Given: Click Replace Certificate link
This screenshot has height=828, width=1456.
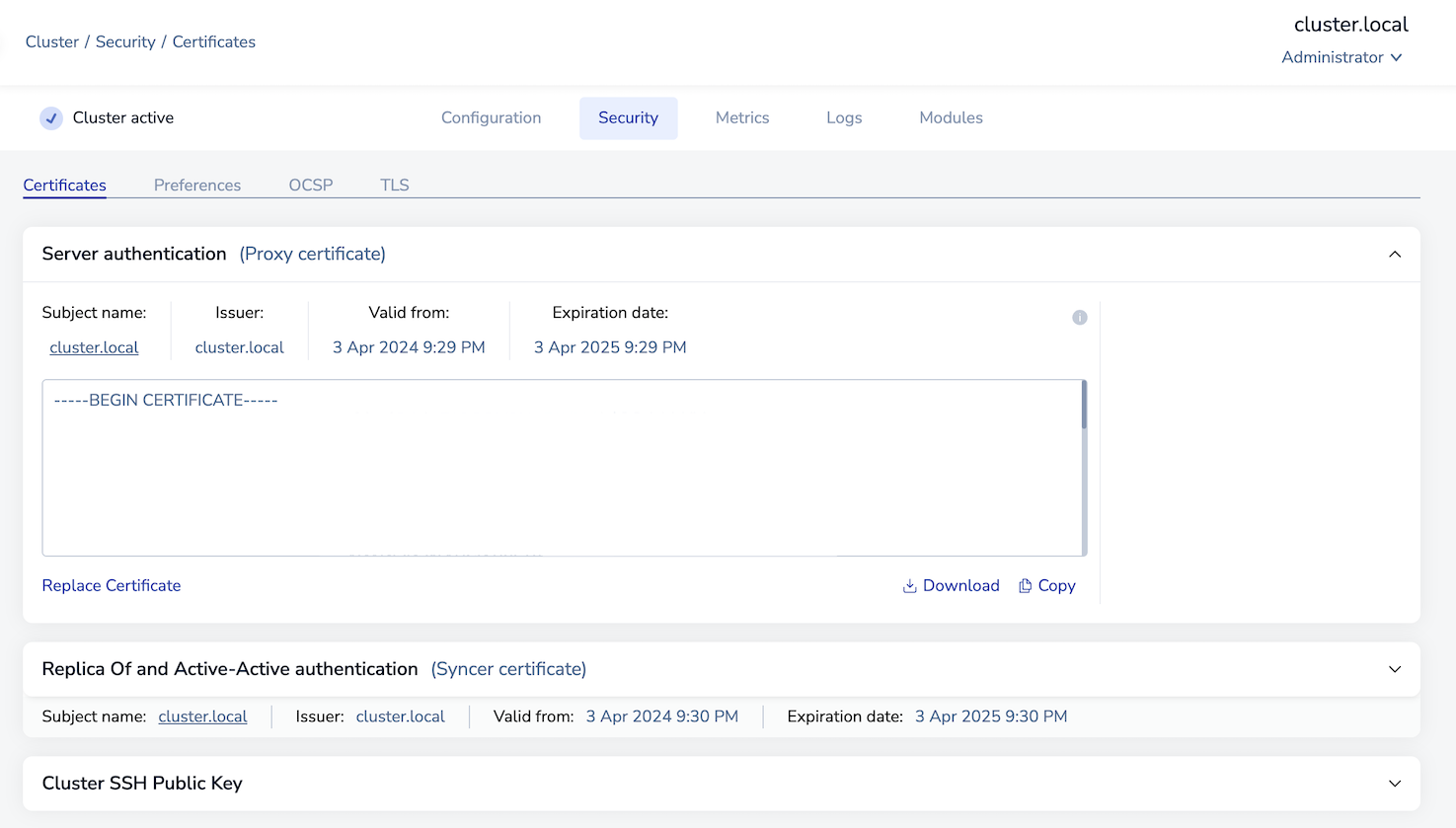Looking at the screenshot, I should coord(112,586).
